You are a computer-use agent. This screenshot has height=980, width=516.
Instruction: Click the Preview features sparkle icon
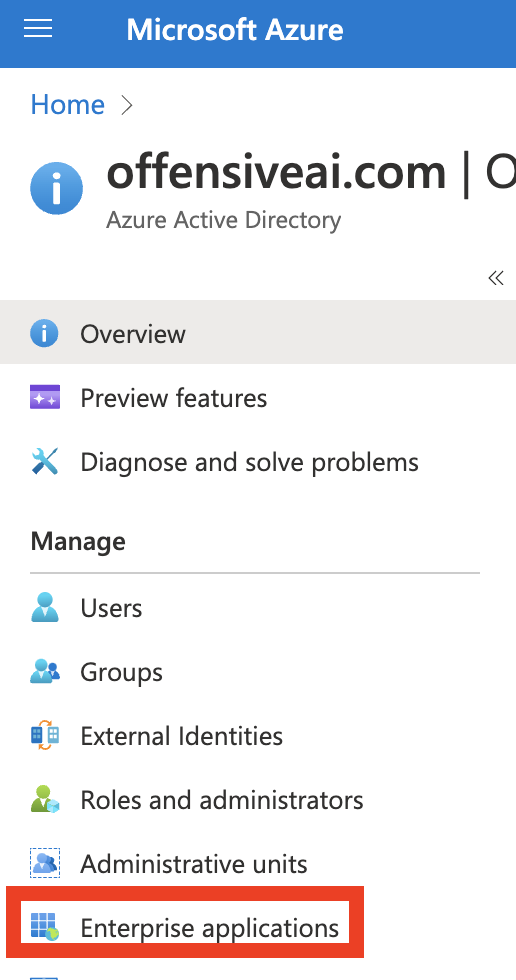point(45,398)
